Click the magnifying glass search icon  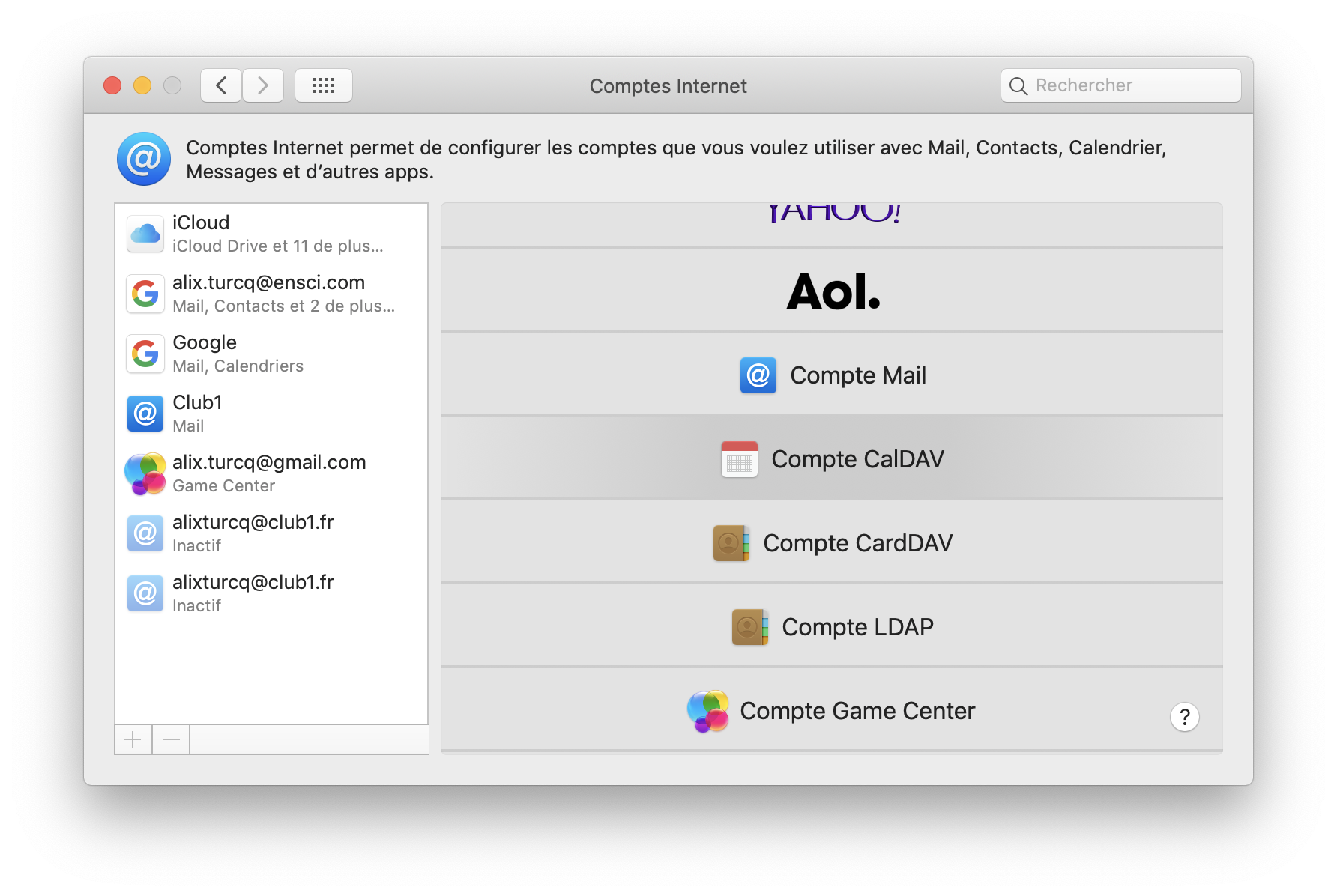click(x=1018, y=86)
